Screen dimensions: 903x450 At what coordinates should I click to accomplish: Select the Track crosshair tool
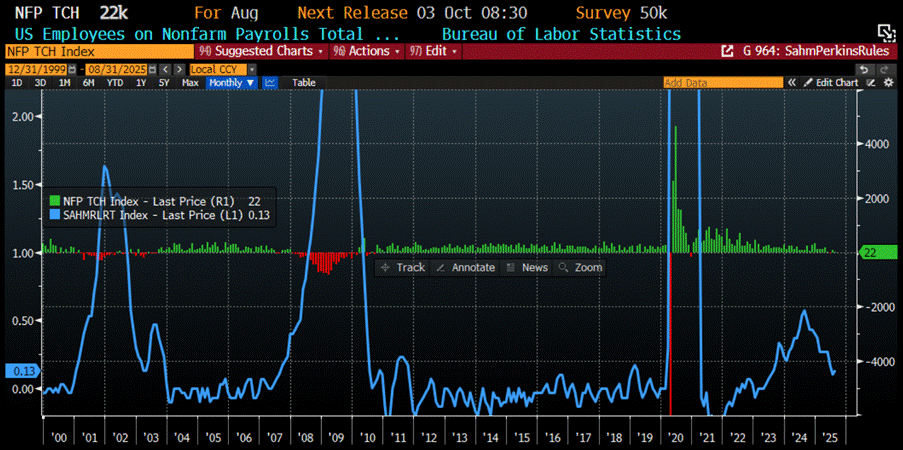(403, 267)
